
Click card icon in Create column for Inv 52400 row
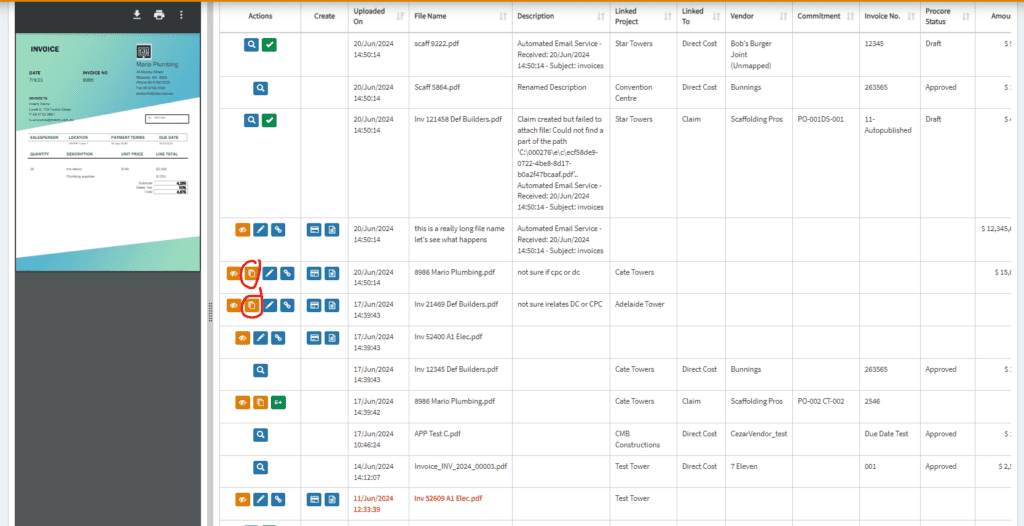tap(314, 338)
